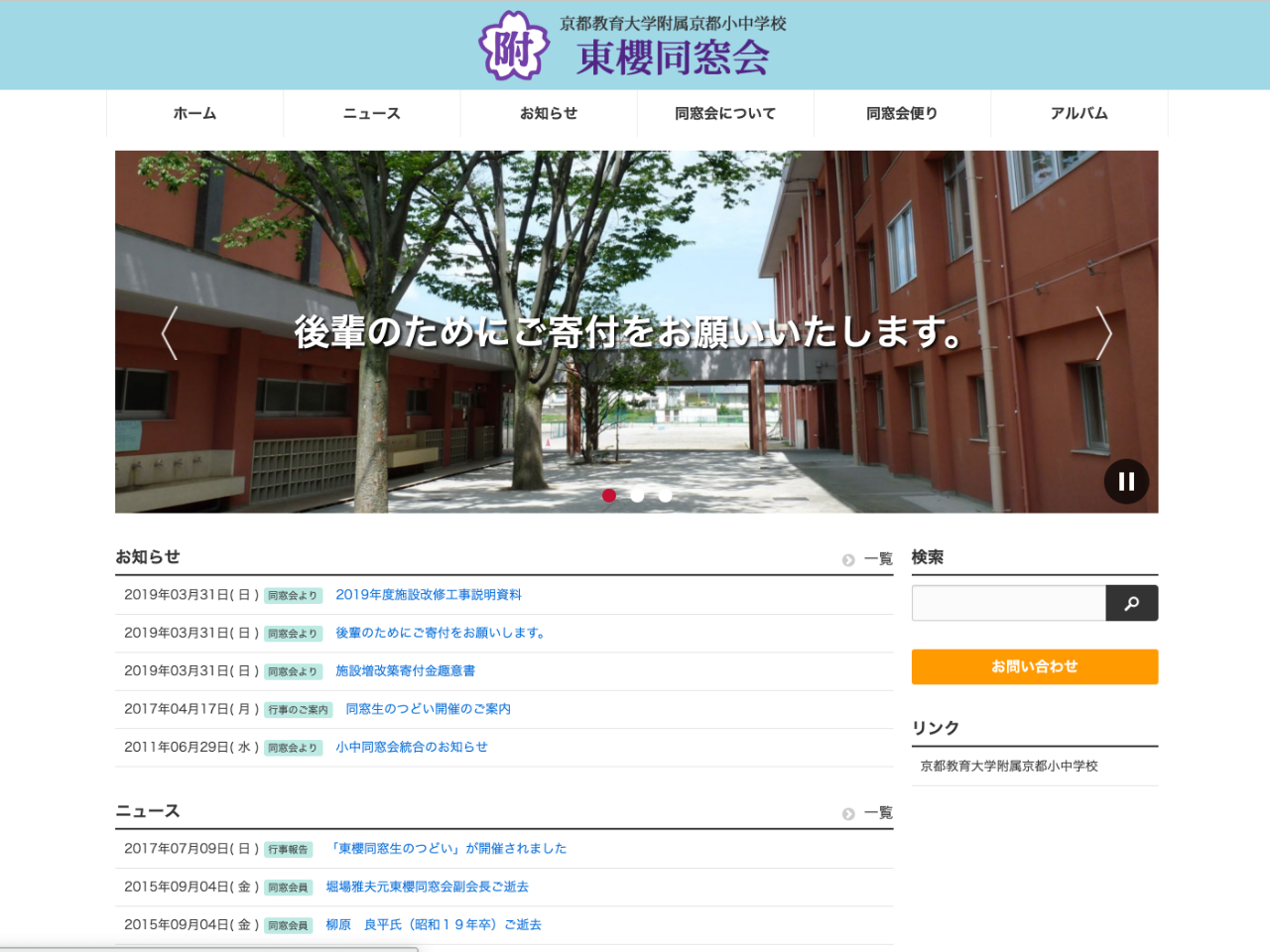Open the ホーム menu item
This screenshot has height=952, width=1270.
[x=194, y=113]
